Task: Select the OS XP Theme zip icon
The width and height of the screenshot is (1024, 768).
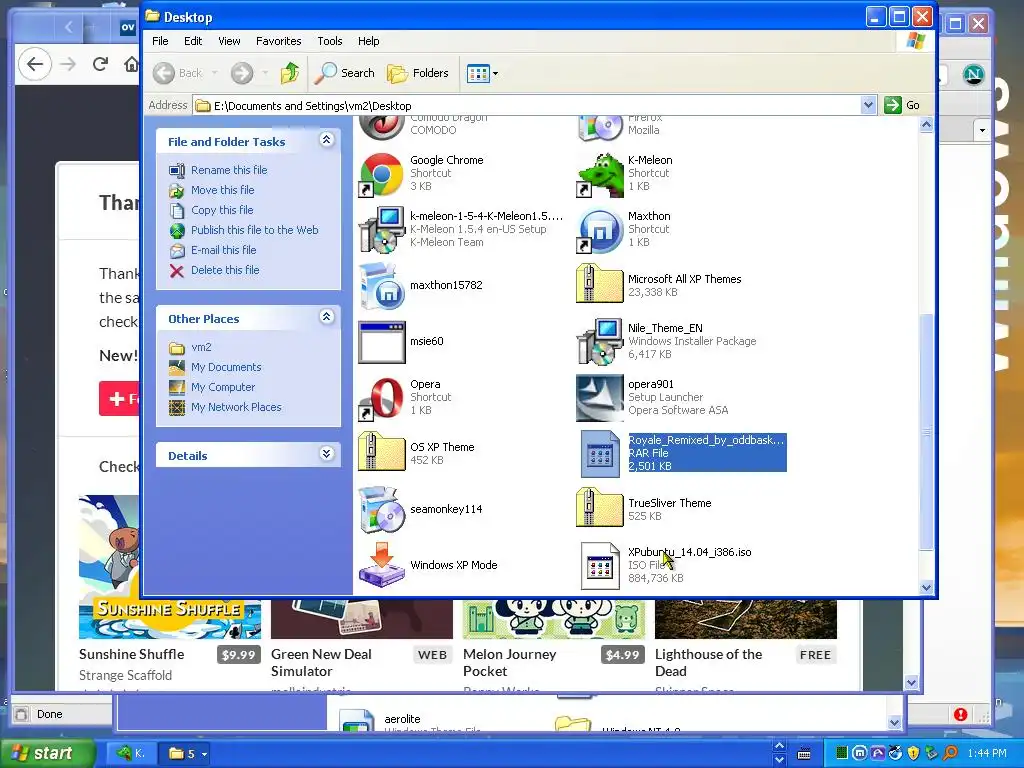Action: click(381, 451)
